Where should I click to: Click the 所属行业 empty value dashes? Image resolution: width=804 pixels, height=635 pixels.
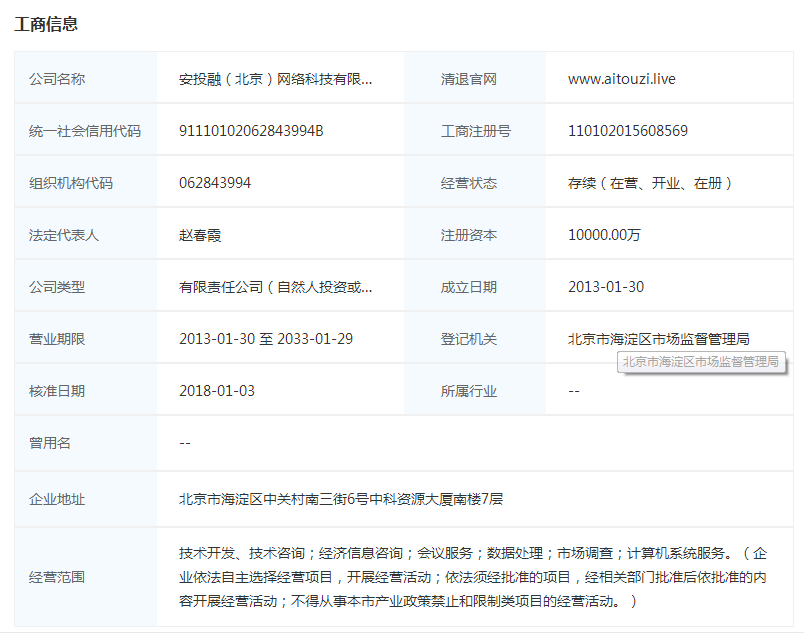574,391
